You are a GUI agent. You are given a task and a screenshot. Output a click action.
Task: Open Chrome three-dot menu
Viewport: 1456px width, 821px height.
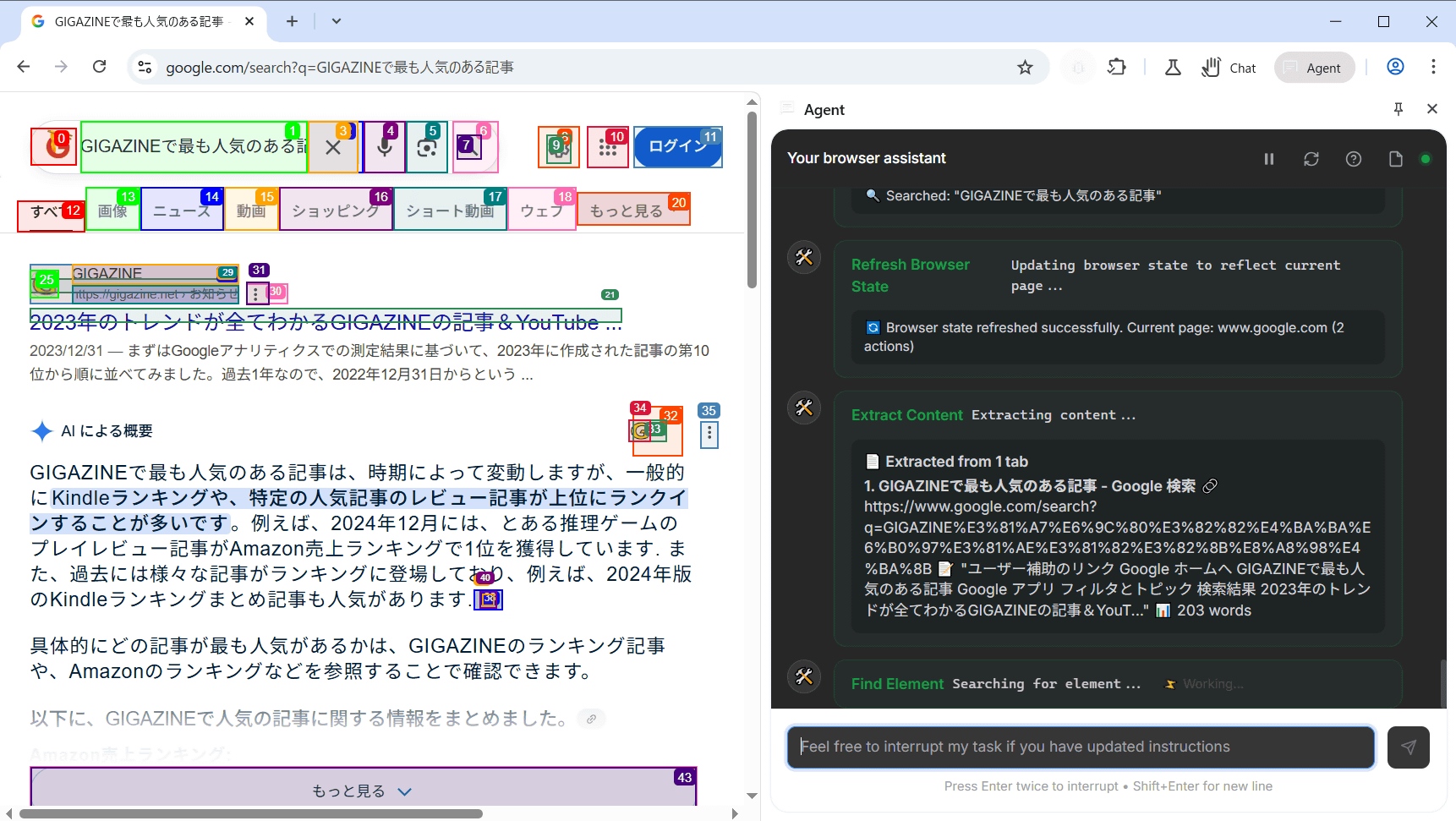1433,68
